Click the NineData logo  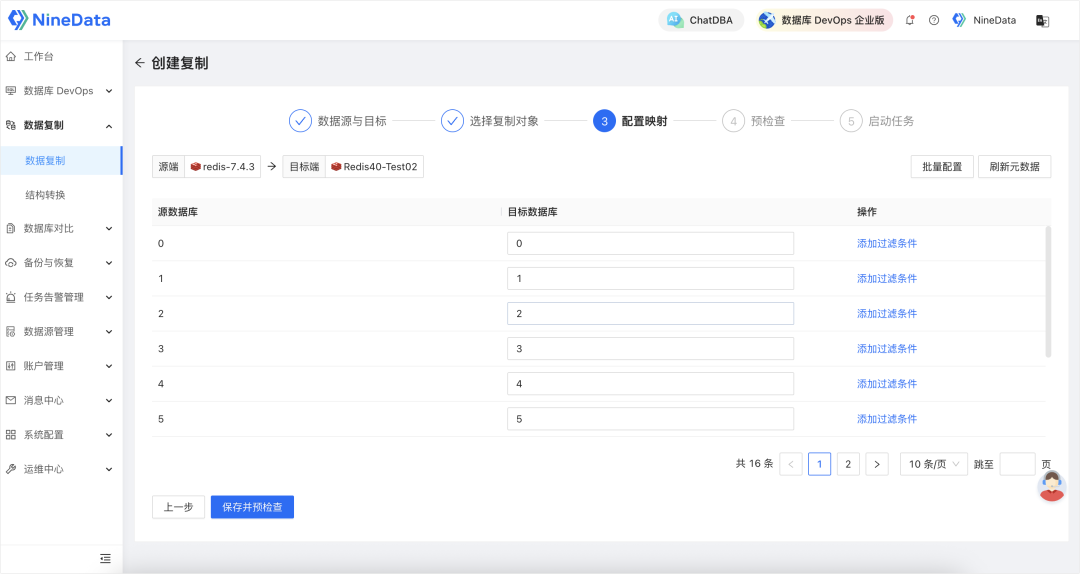(x=60, y=20)
